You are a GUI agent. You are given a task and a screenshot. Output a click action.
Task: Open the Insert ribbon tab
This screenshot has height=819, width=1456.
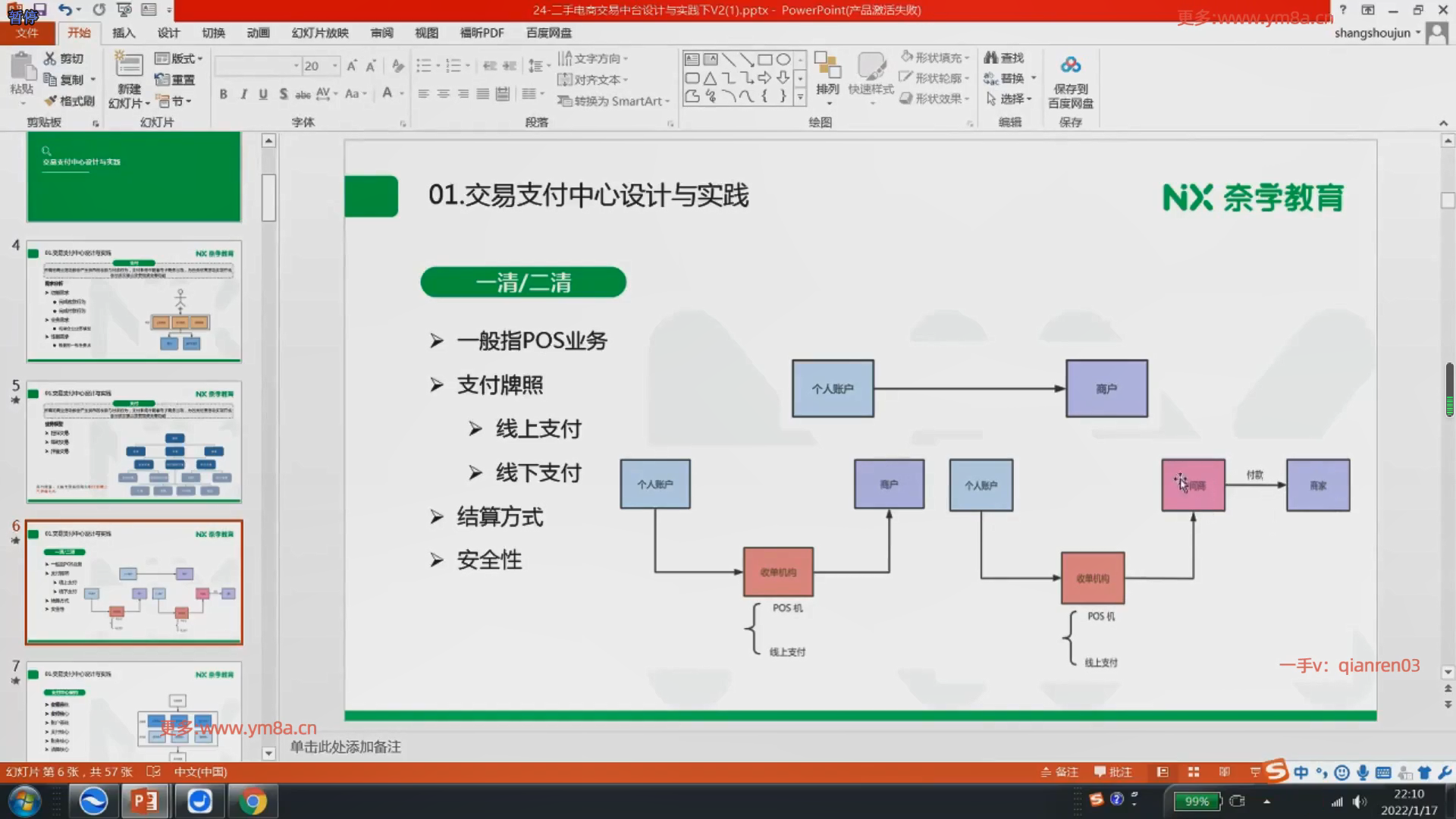tap(123, 33)
